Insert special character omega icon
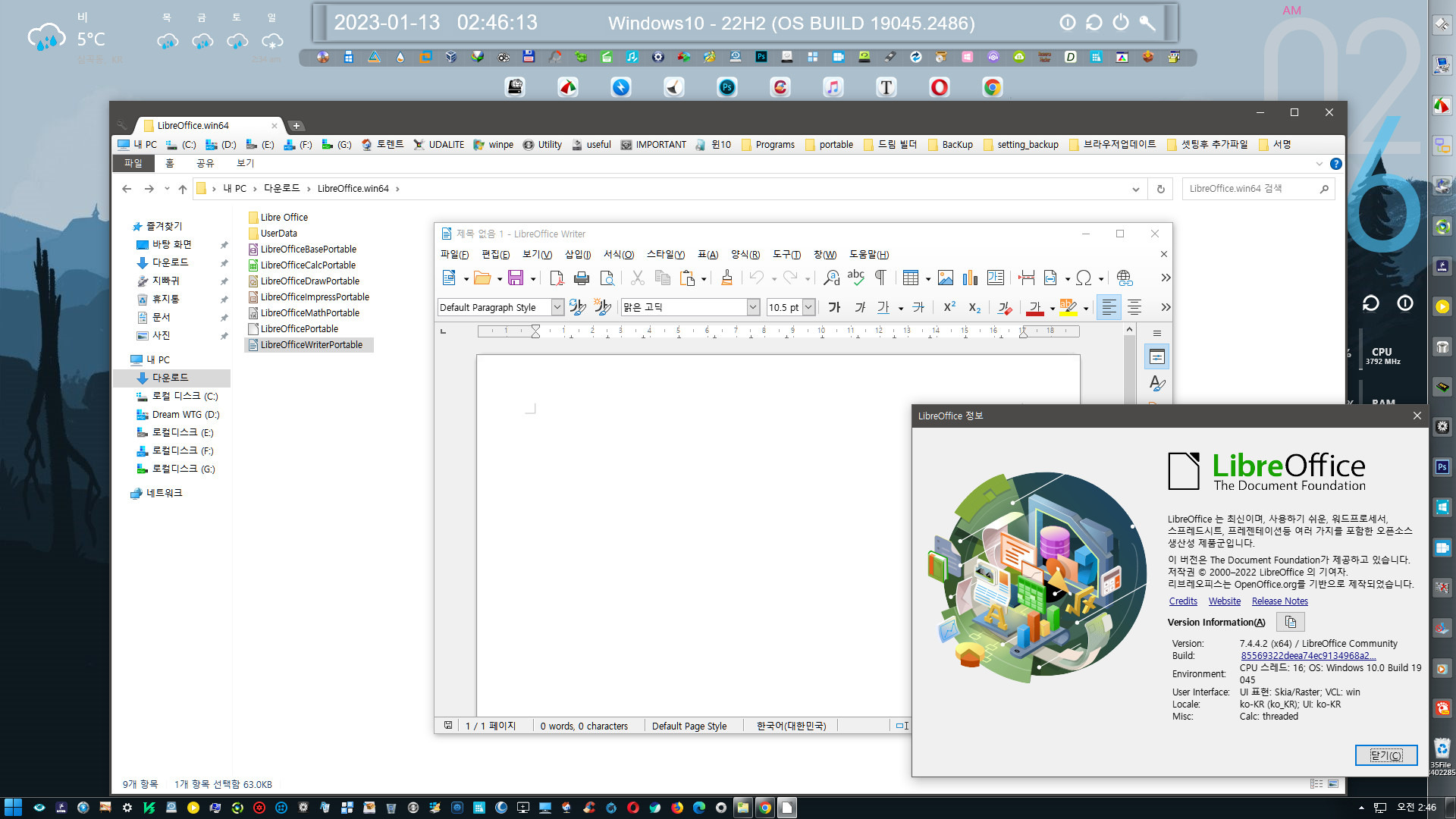This screenshot has height=819, width=1456. coord(1084,278)
